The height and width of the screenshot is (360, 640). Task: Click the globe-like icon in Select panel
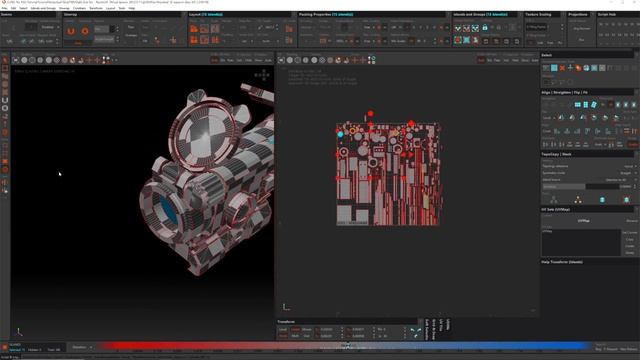pos(586,68)
